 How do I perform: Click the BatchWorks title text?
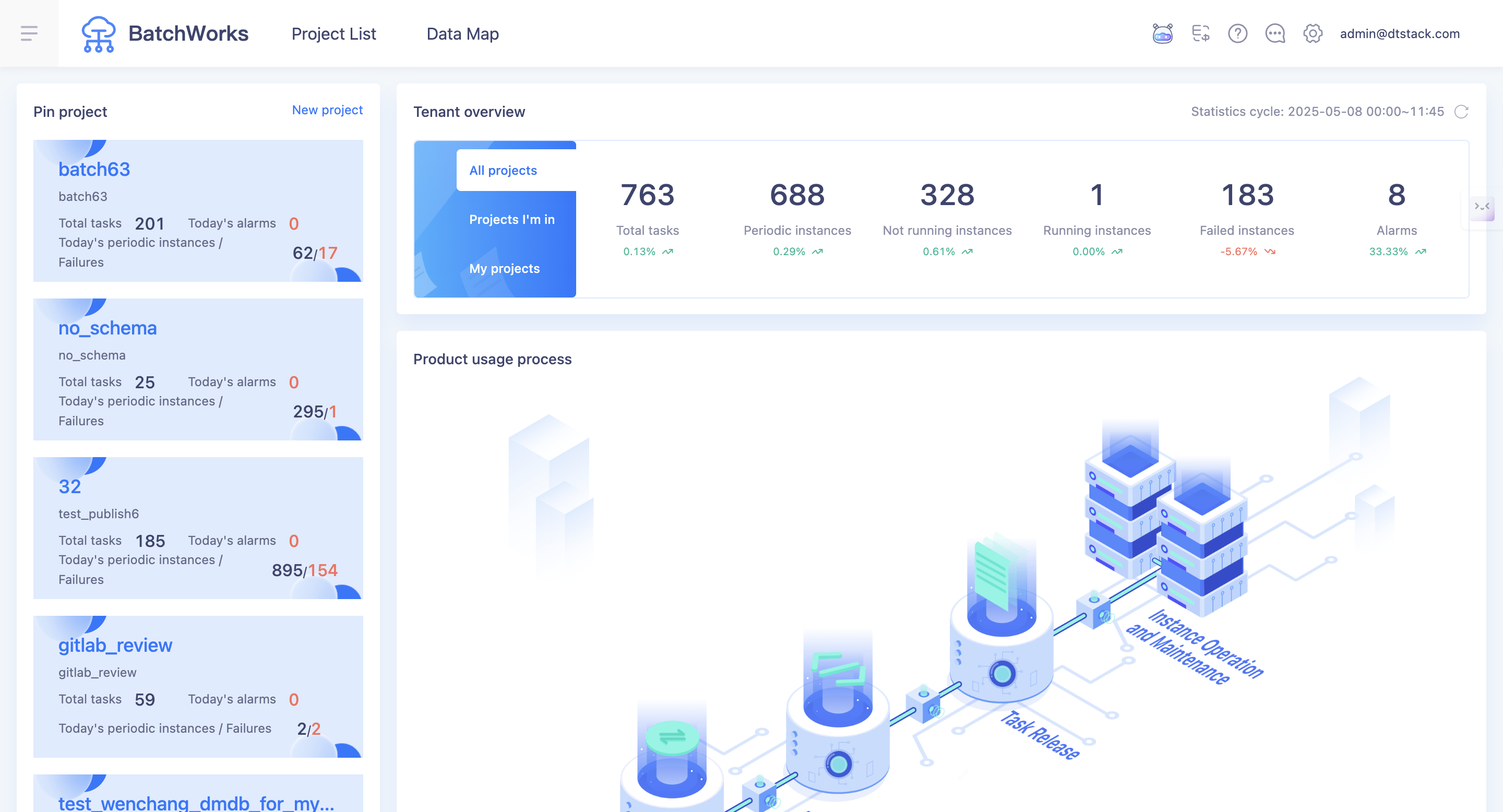pyautogui.click(x=188, y=33)
